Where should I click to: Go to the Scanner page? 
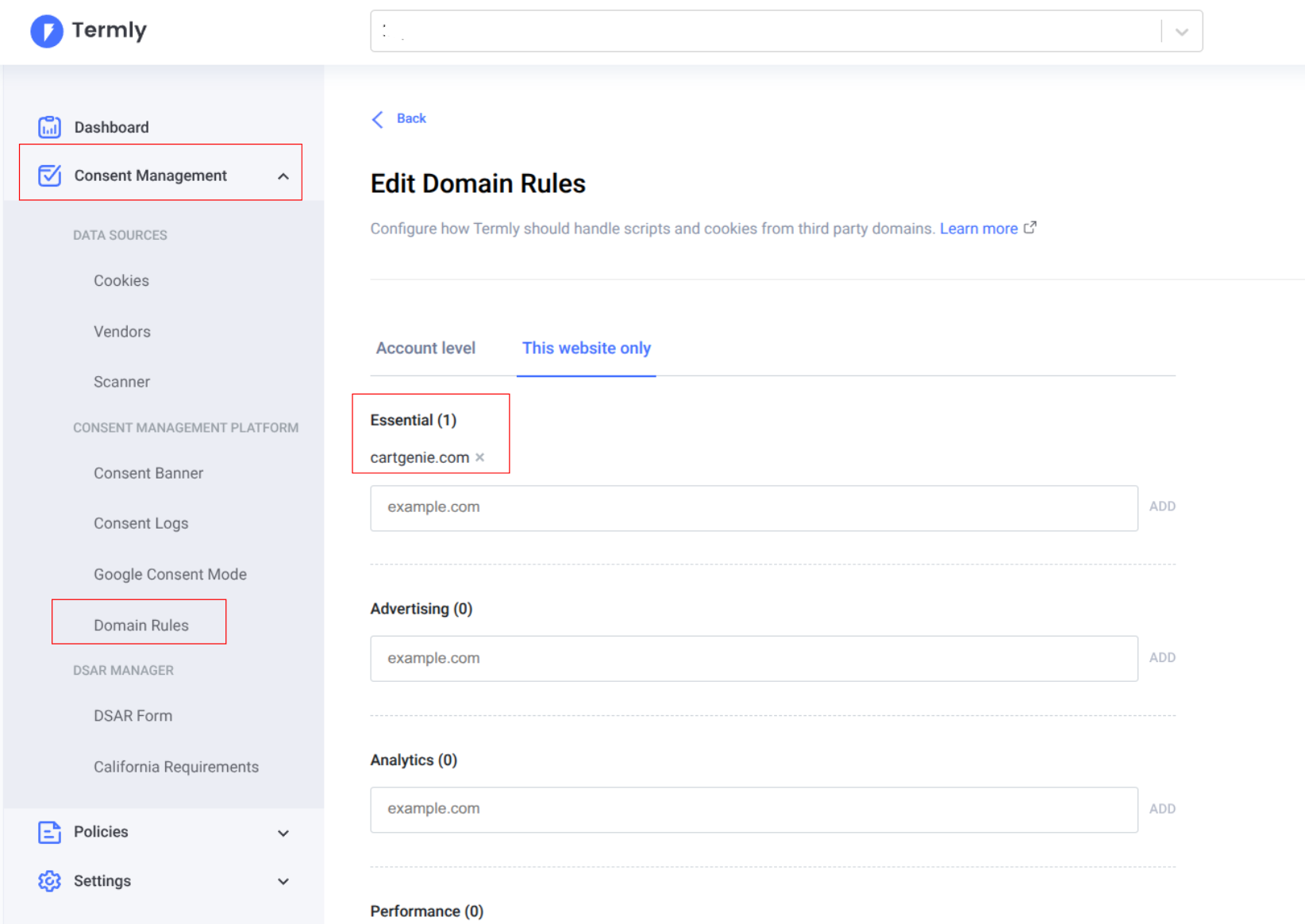click(x=121, y=382)
